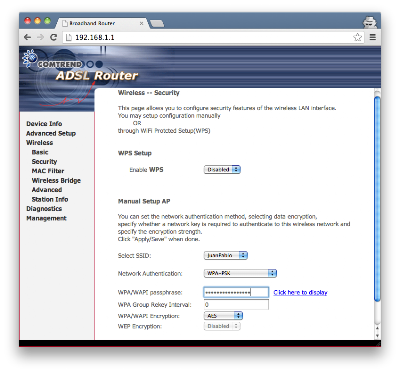Open a new browser tab
This screenshot has height=373, width=400.
pyautogui.click(x=157, y=23)
